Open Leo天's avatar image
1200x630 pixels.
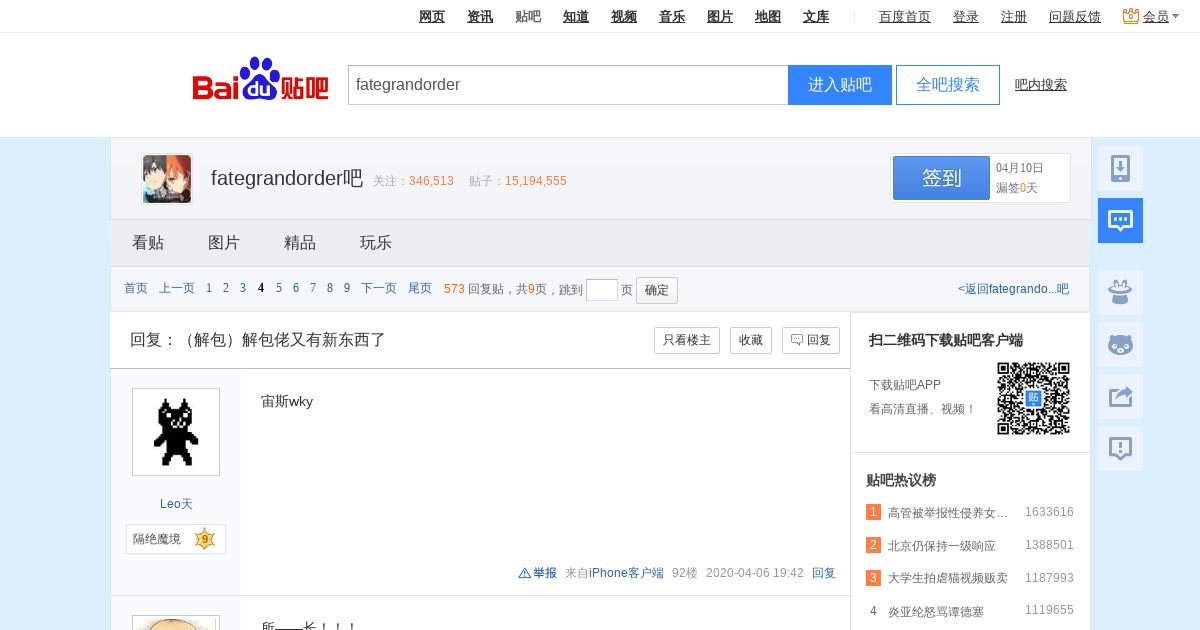[x=176, y=432]
